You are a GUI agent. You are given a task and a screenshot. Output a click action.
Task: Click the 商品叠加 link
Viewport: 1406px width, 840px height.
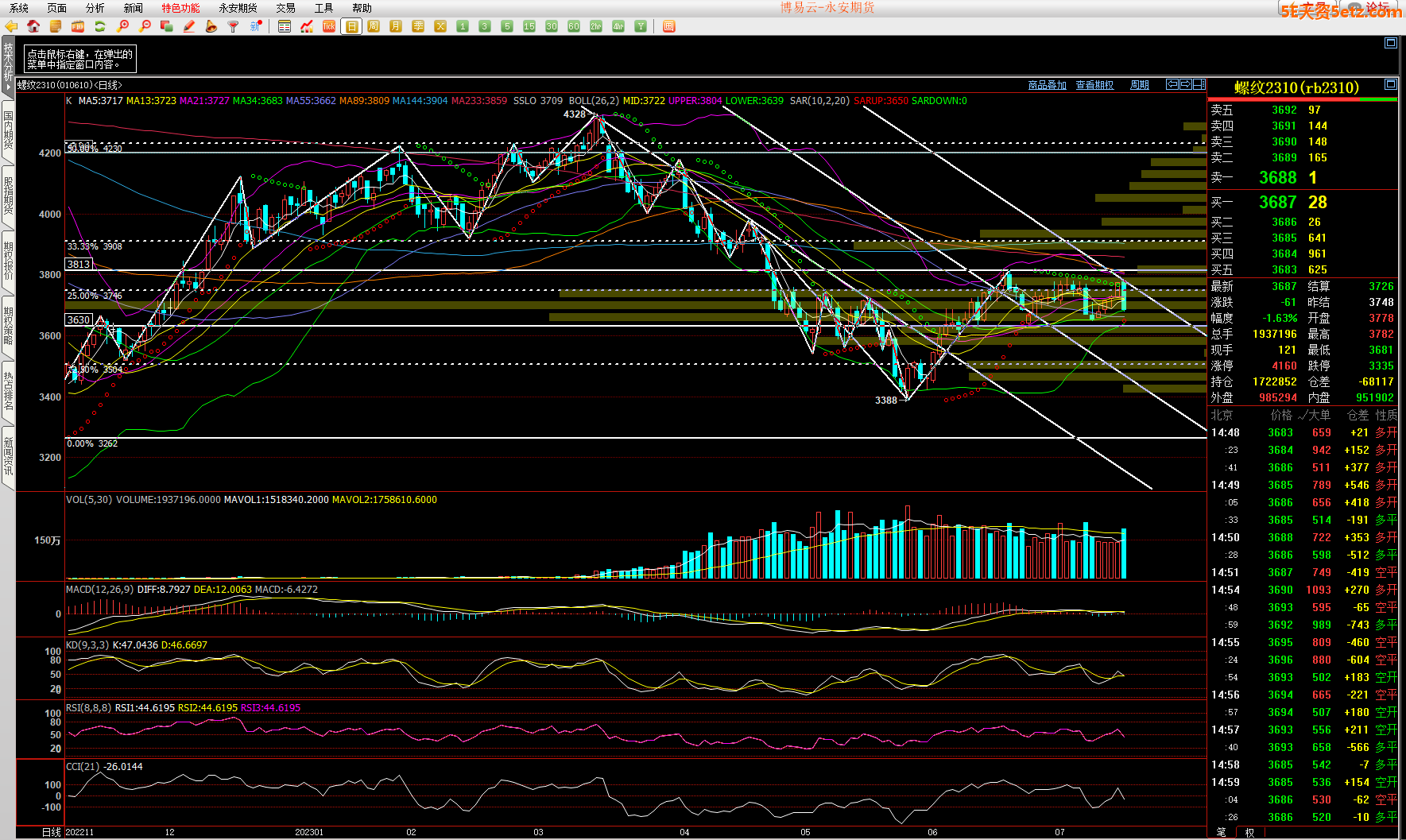coord(1047,85)
